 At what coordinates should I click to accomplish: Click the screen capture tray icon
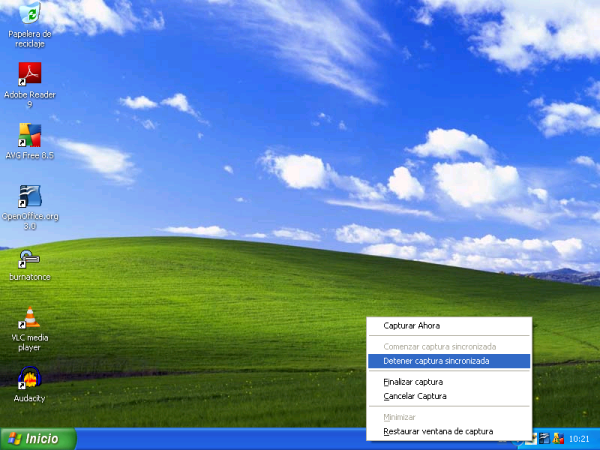pos(545,438)
